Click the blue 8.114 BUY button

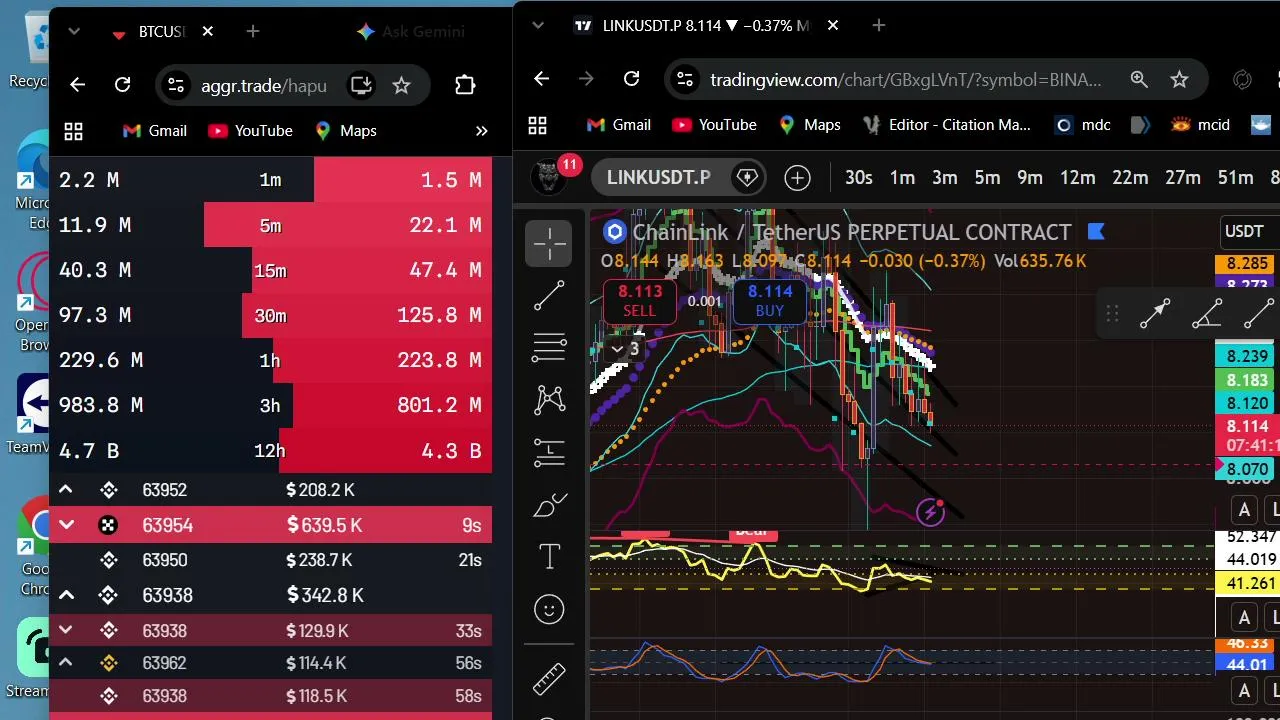coord(769,300)
